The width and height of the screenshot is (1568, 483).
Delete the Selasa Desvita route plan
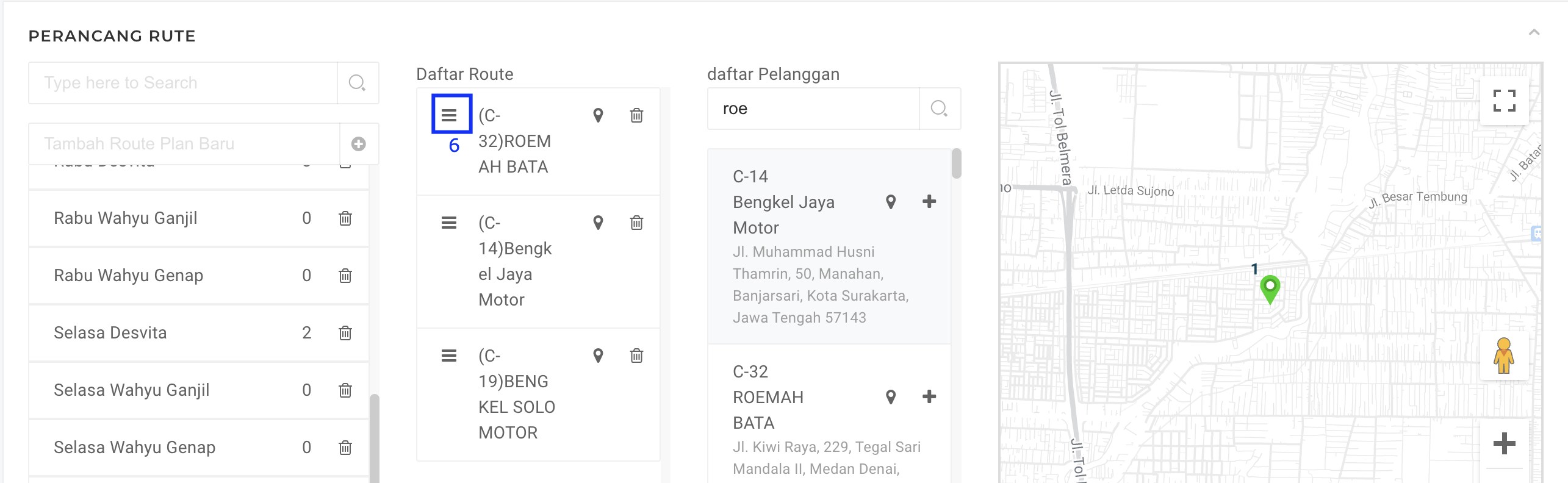[x=345, y=333]
